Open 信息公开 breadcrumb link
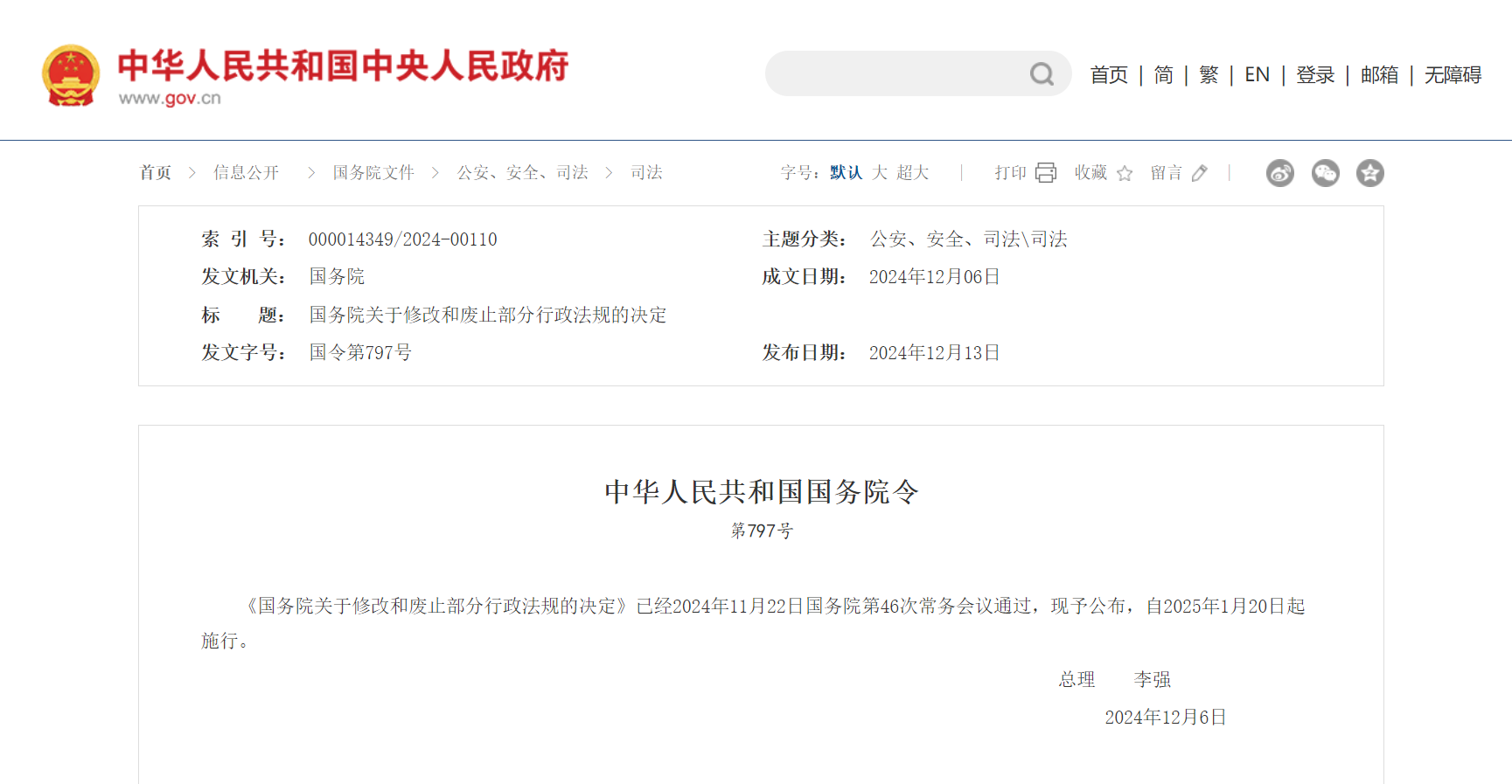Image resolution: width=1512 pixels, height=784 pixels. click(x=247, y=173)
